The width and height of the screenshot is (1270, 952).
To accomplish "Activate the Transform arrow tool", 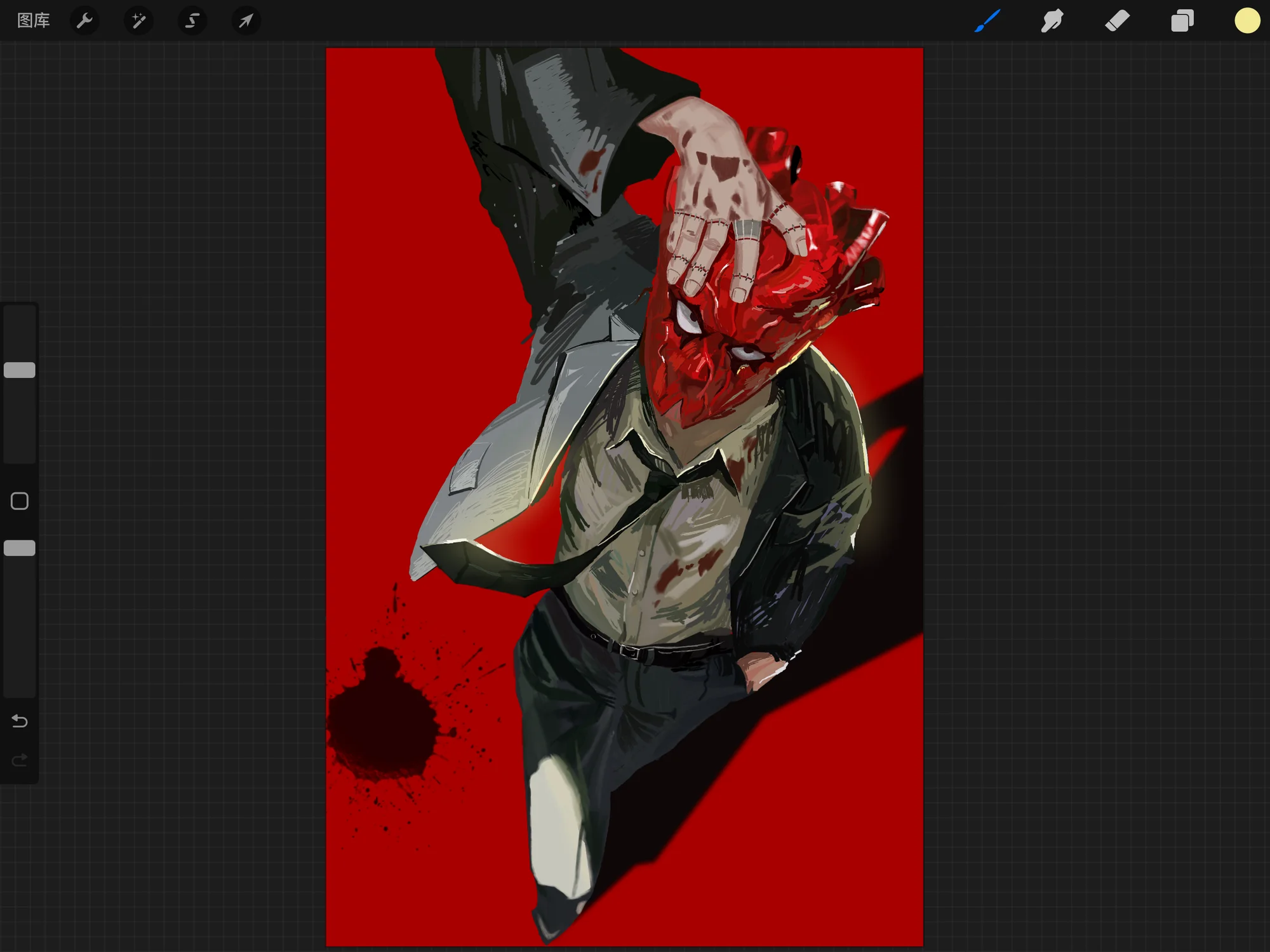I will point(246,21).
